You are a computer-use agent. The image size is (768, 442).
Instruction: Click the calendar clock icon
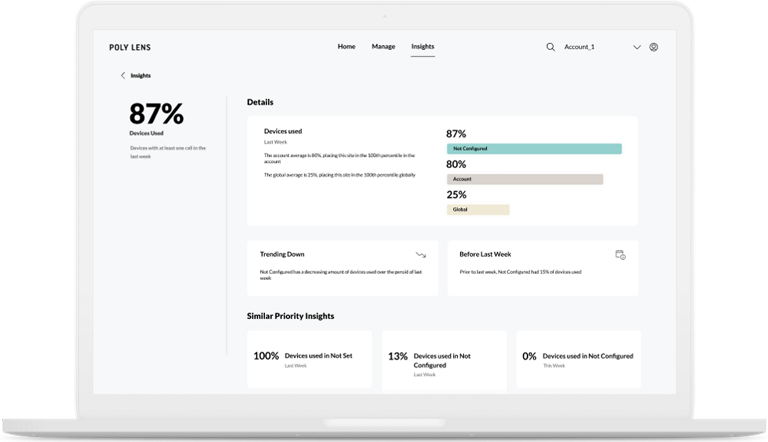point(620,255)
